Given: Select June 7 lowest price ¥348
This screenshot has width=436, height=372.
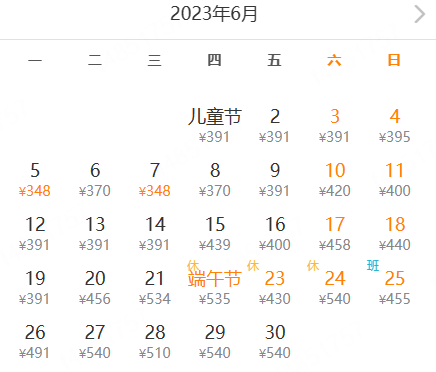Looking at the screenshot, I should pos(155,180).
